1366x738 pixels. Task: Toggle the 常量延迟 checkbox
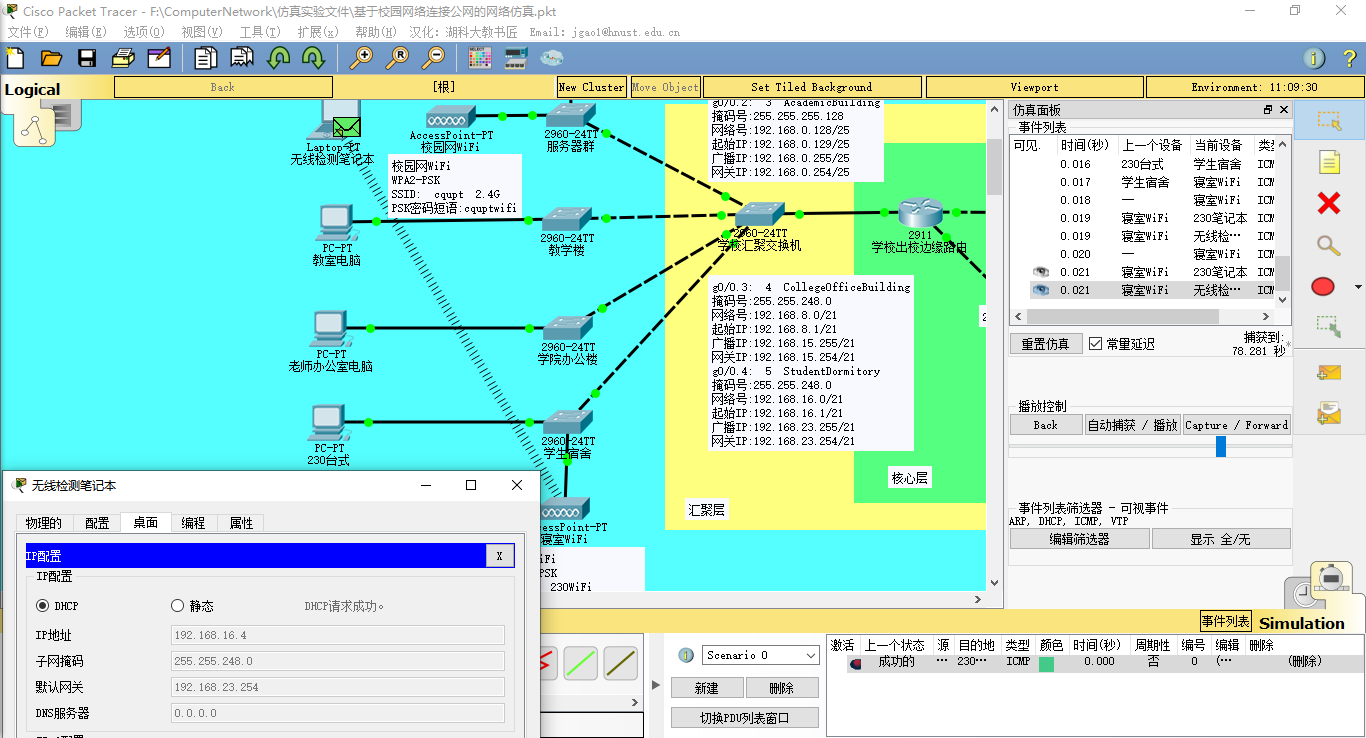1095,343
